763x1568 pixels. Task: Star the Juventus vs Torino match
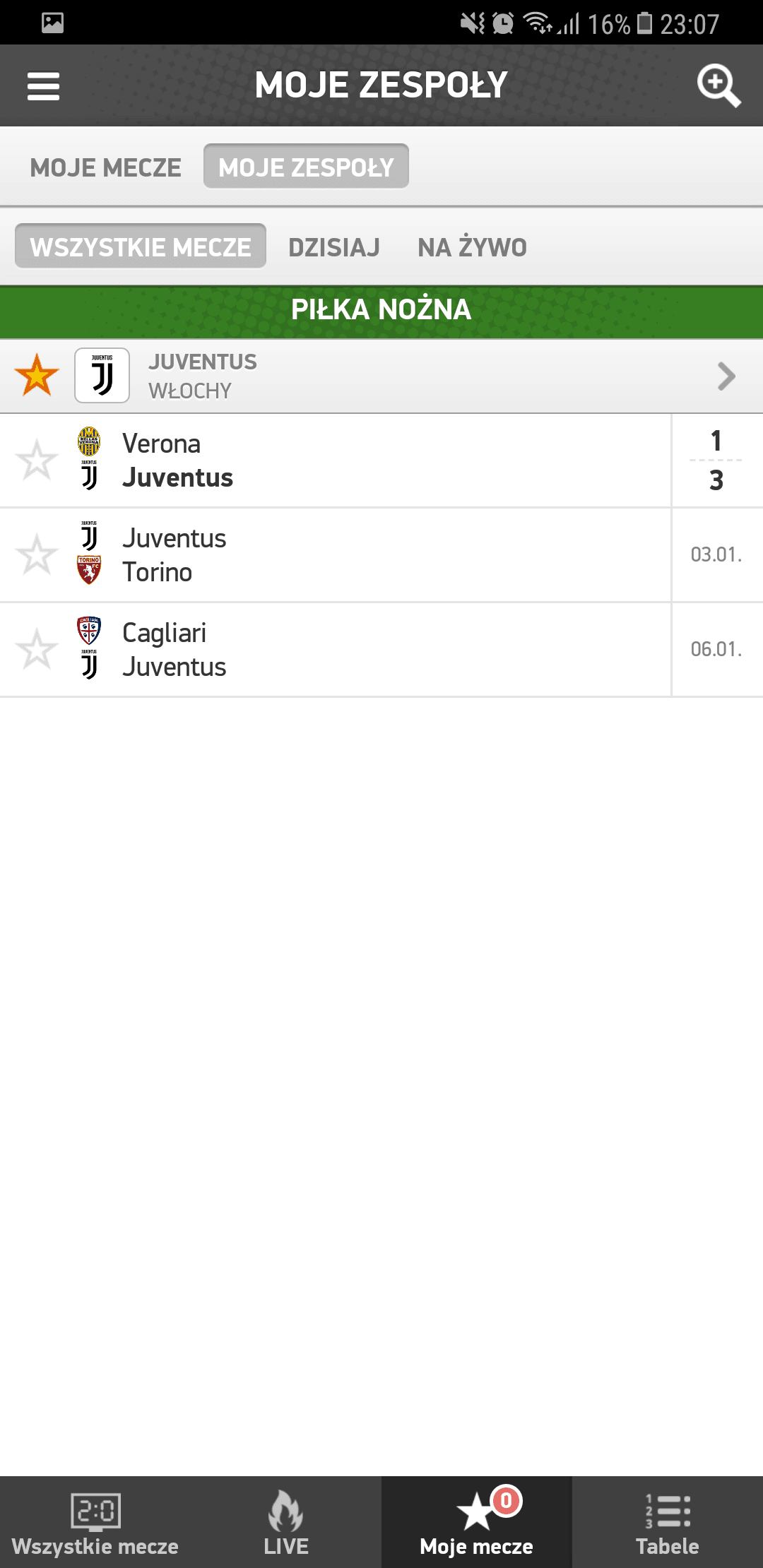[37, 554]
